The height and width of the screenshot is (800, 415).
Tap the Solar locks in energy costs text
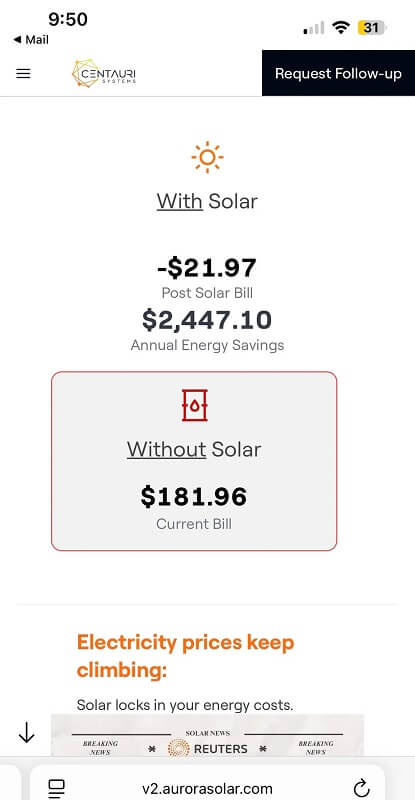click(185, 706)
